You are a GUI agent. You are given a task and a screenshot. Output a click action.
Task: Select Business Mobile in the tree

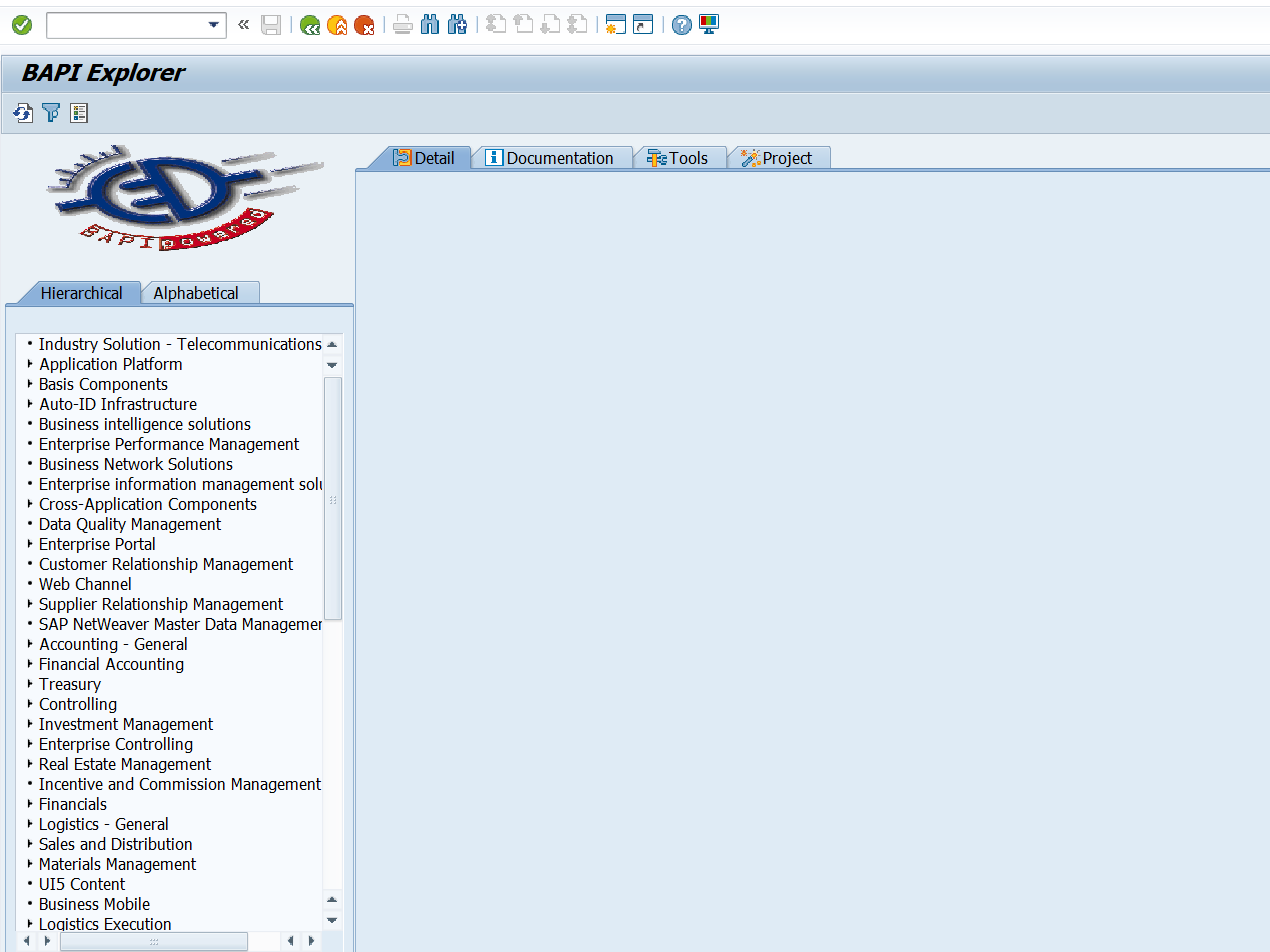pyautogui.click(x=94, y=904)
